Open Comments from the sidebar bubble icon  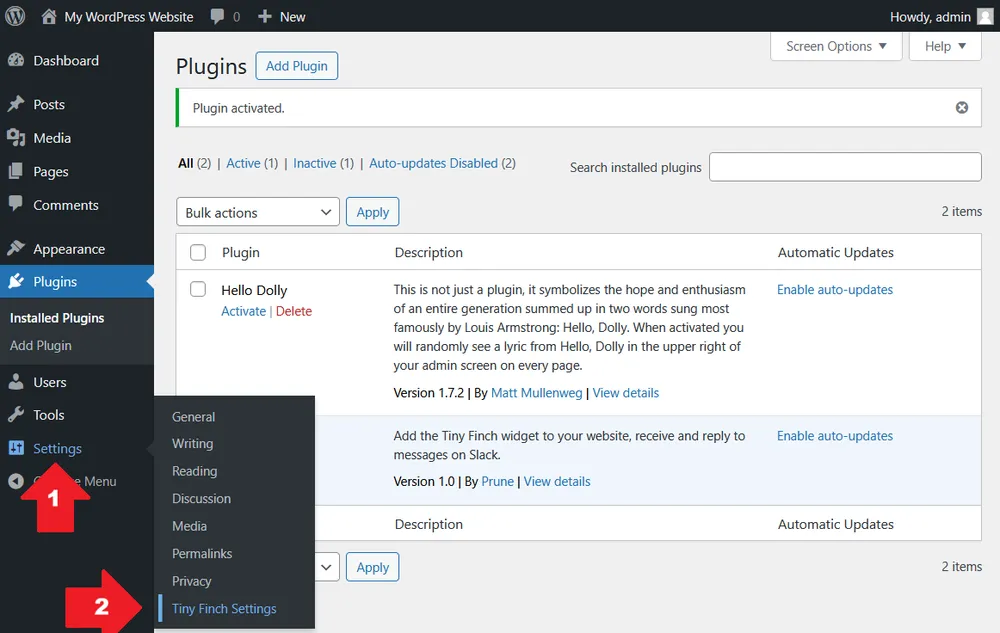pyautogui.click(x=18, y=205)
